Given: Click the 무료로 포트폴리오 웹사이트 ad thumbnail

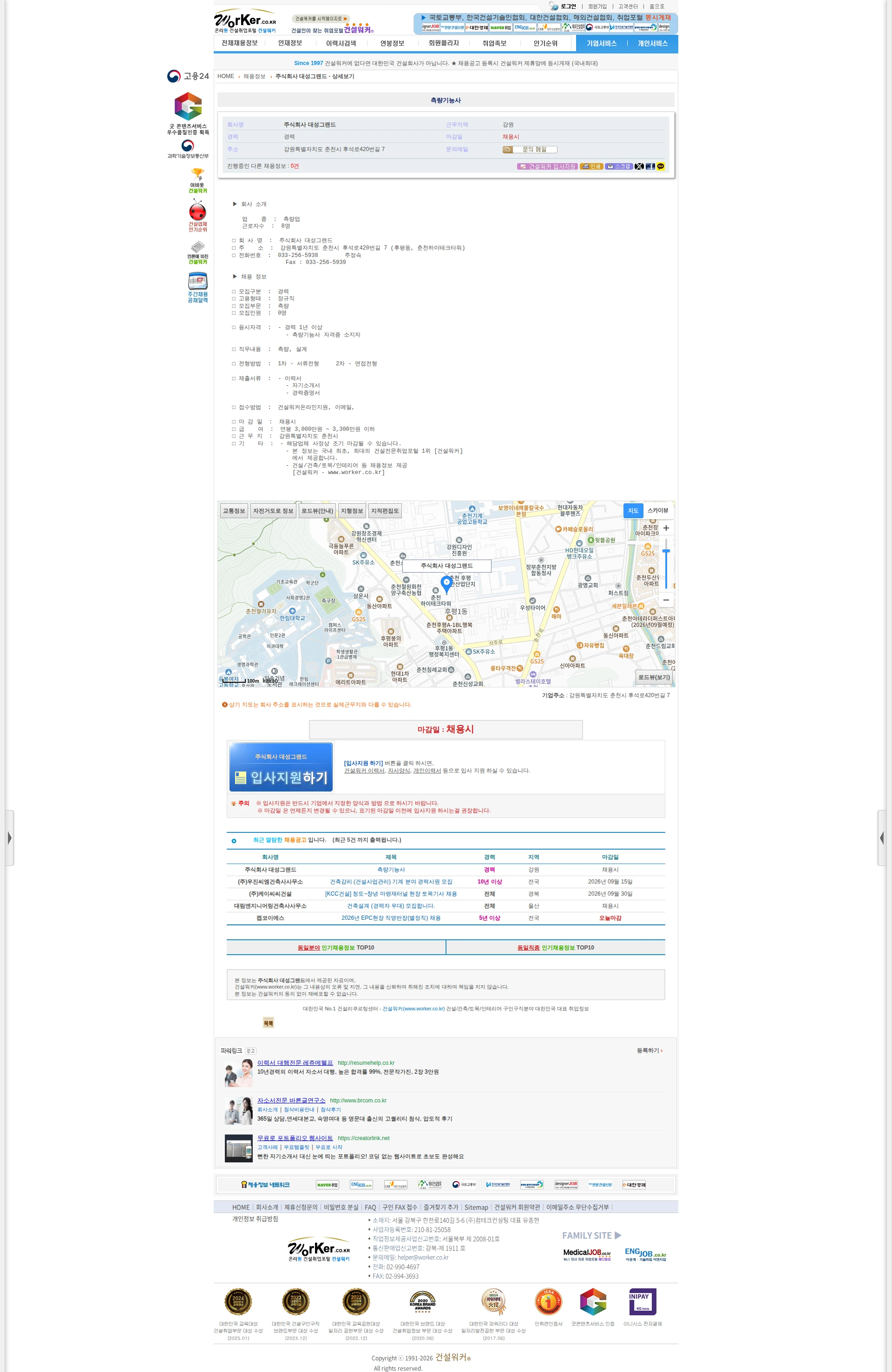Looking at the screenshot, I should coord(238,1148).
